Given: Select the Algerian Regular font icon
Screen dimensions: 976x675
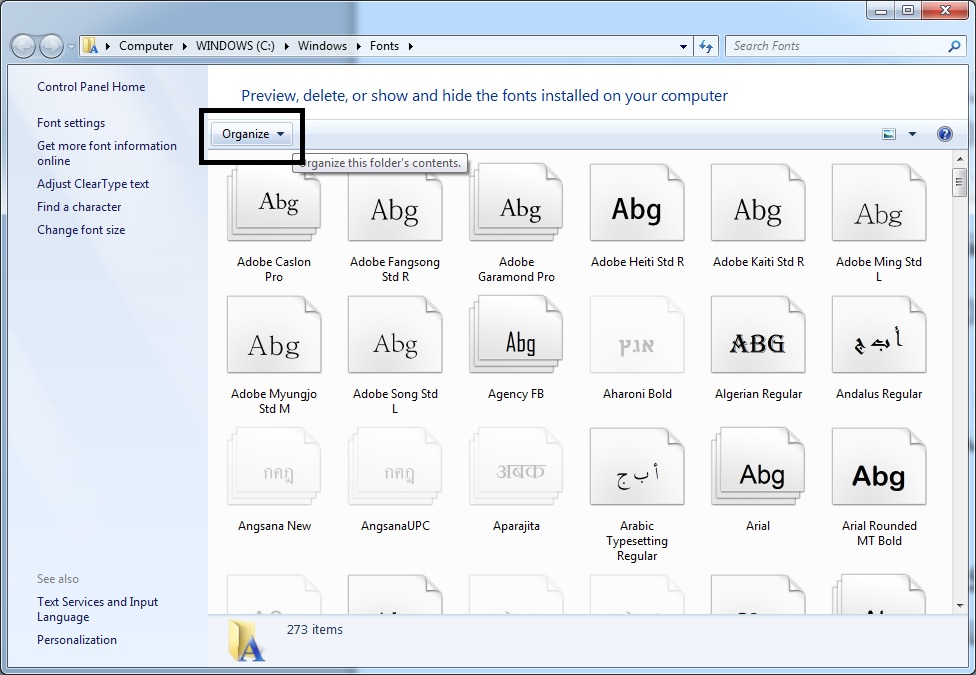Looking at the screenshot, I should coord(758,334).
